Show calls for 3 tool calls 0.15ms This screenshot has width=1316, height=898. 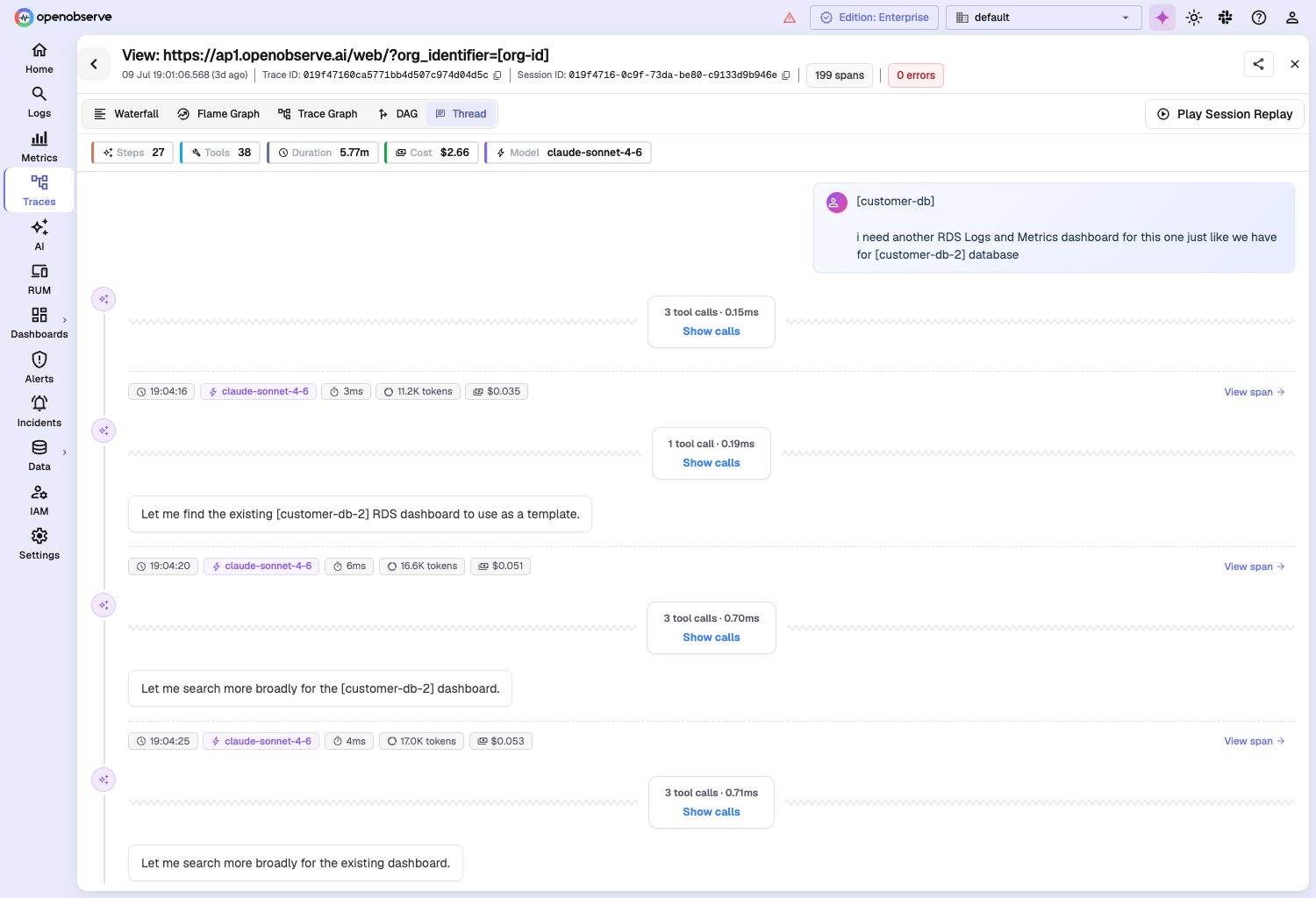tap(712, 331)
